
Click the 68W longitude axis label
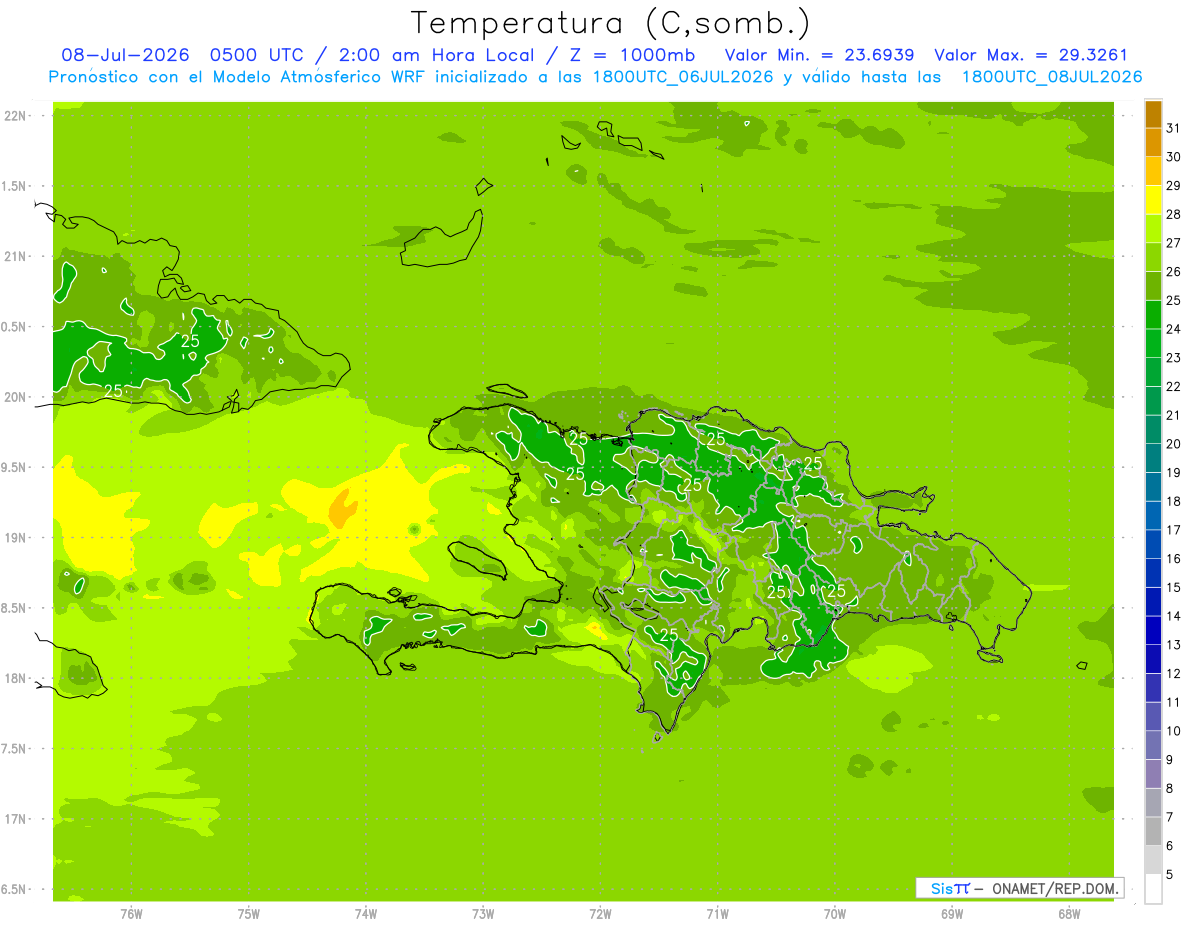pos(1069,914)
